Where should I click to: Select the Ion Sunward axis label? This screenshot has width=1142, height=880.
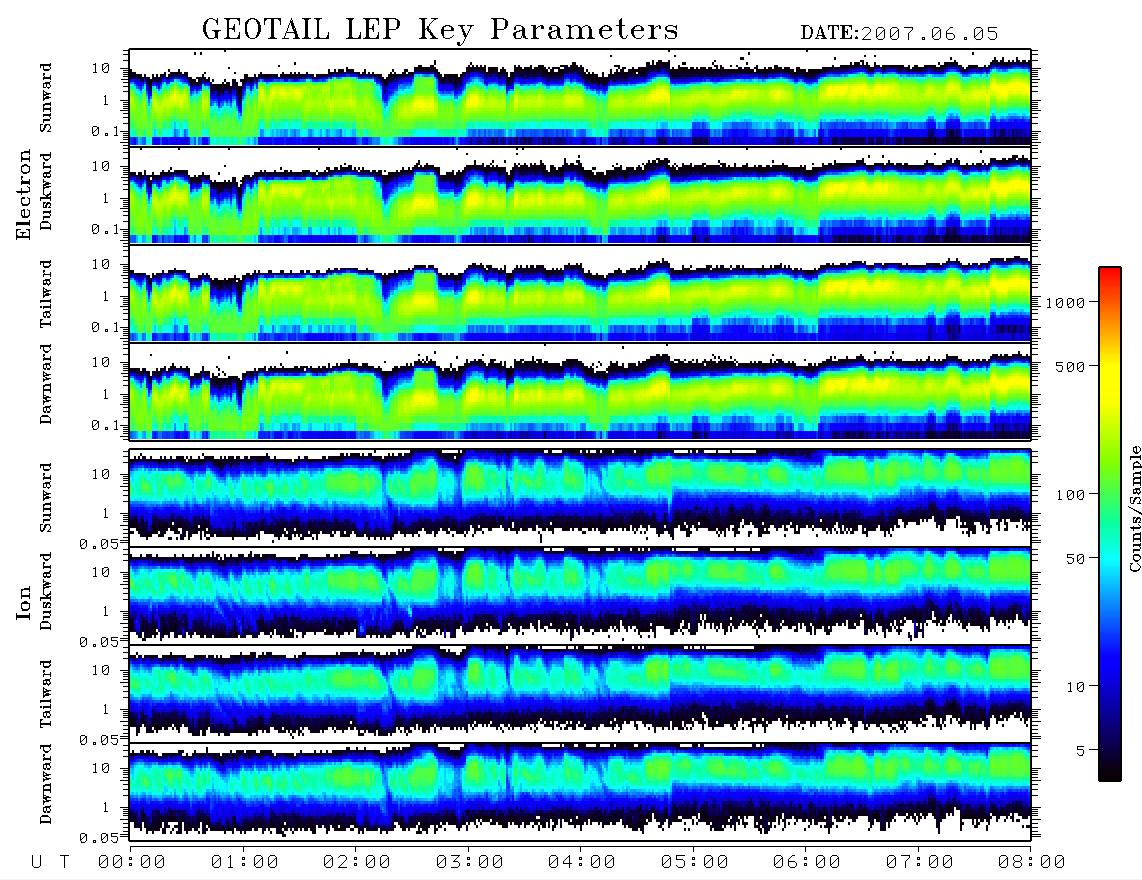pyautogui.click(x=46, y=498)
